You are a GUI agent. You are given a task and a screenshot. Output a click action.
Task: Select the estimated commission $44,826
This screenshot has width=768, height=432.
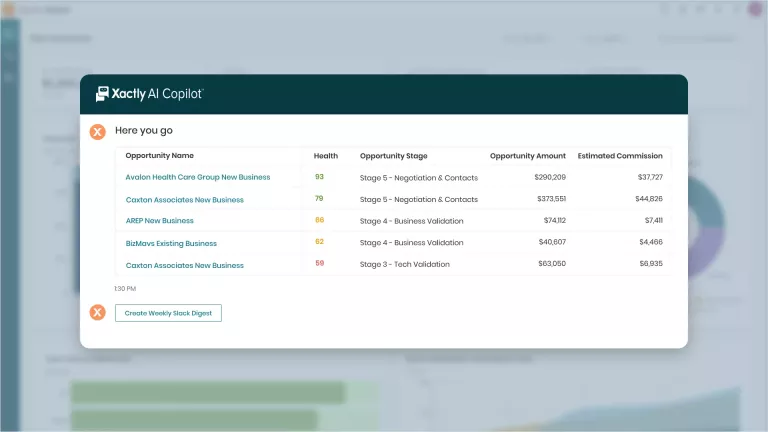(648, 198)
